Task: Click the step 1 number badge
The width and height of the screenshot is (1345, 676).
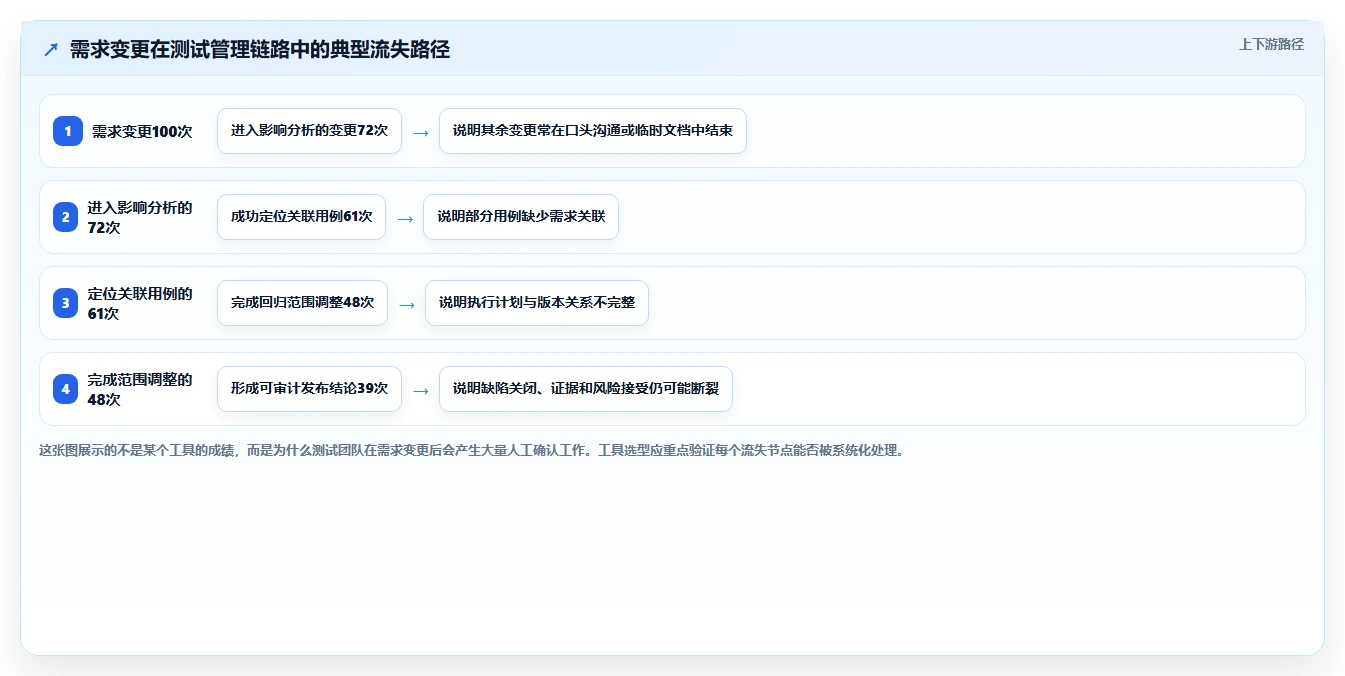Action: [68, 131]
